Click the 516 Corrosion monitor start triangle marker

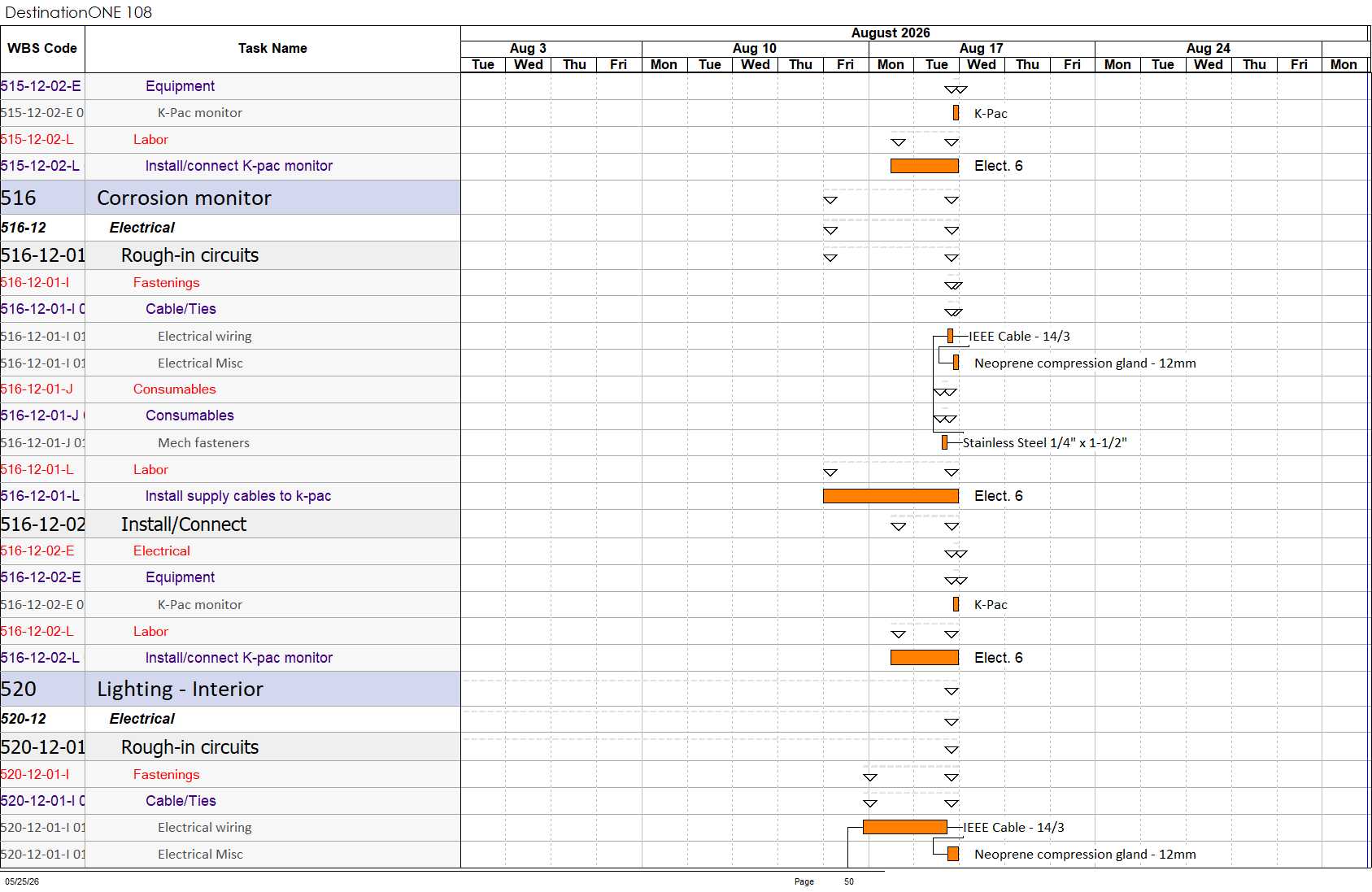coord(830,200)
